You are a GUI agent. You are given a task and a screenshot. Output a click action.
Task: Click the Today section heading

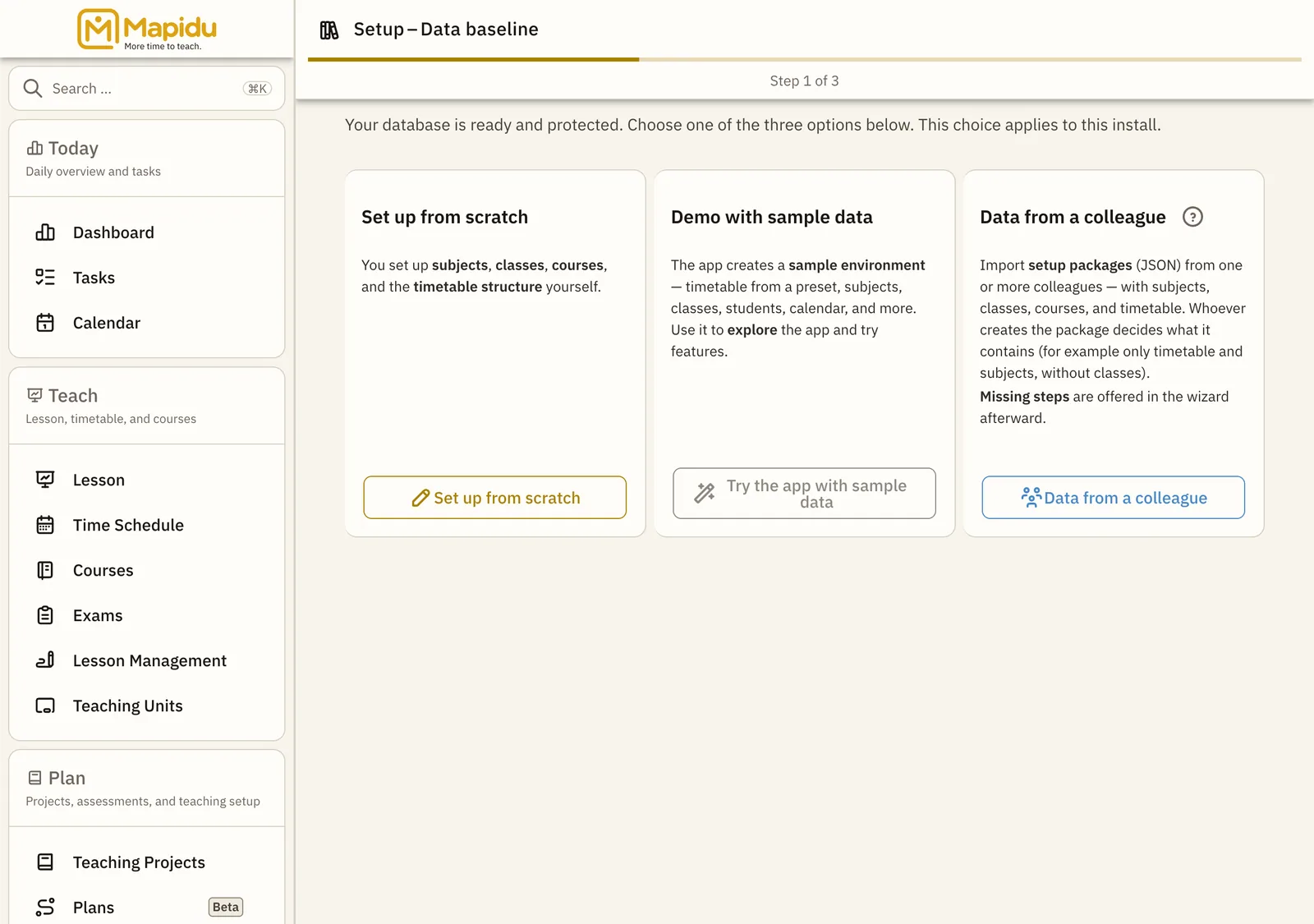coord(73,149)
